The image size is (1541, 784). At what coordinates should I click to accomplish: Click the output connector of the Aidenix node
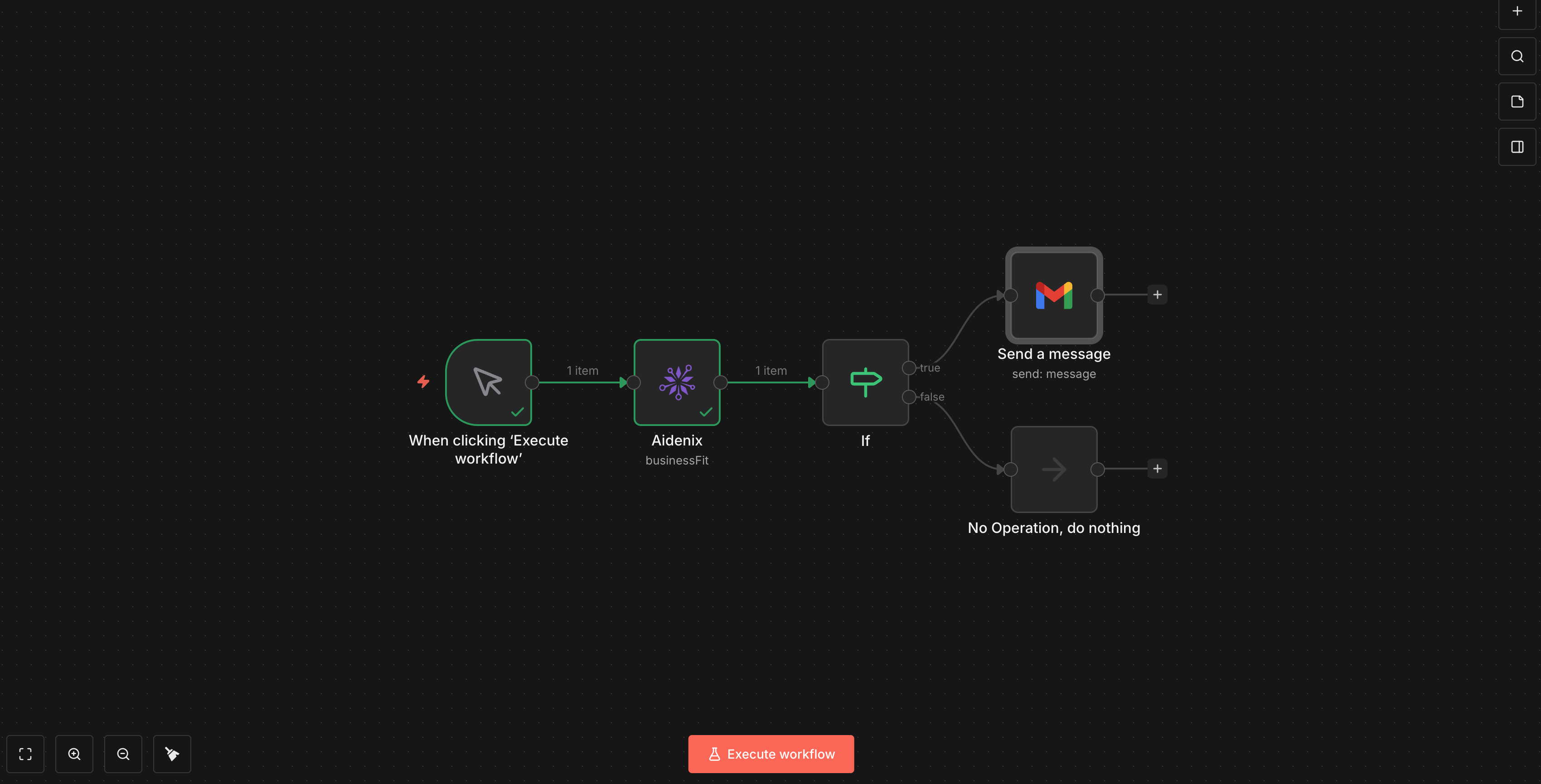click(x=720, y=382)
